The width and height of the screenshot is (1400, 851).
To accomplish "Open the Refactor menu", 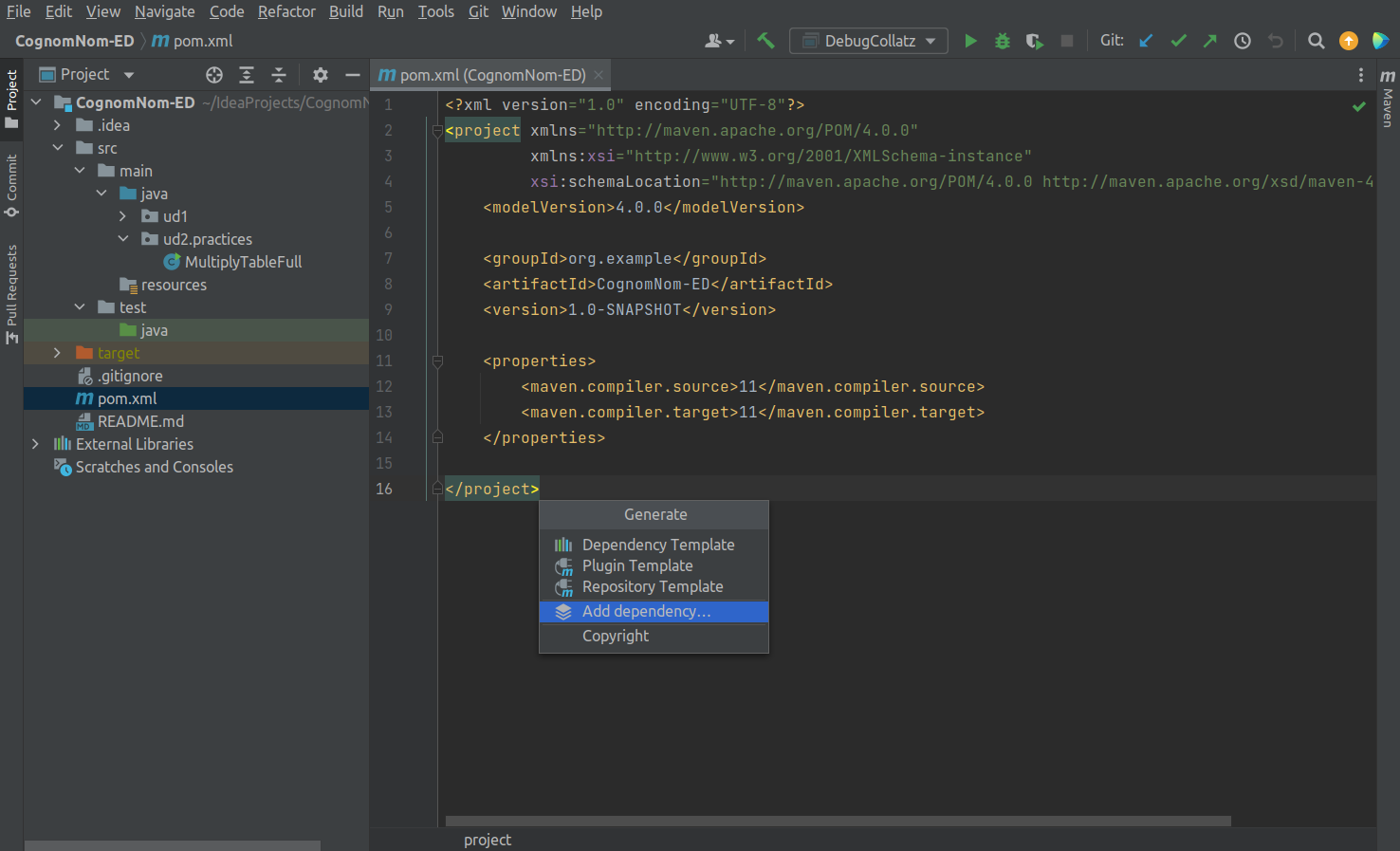I will (286, 11).
